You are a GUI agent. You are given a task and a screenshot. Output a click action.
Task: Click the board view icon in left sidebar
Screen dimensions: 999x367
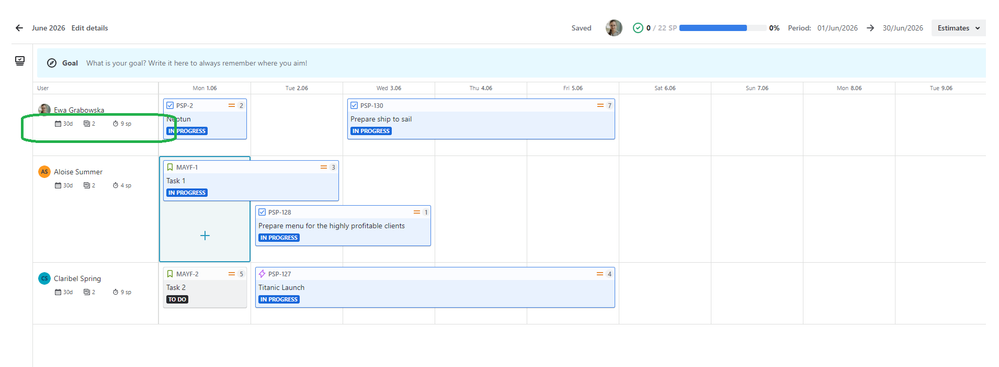coord(20,61)
